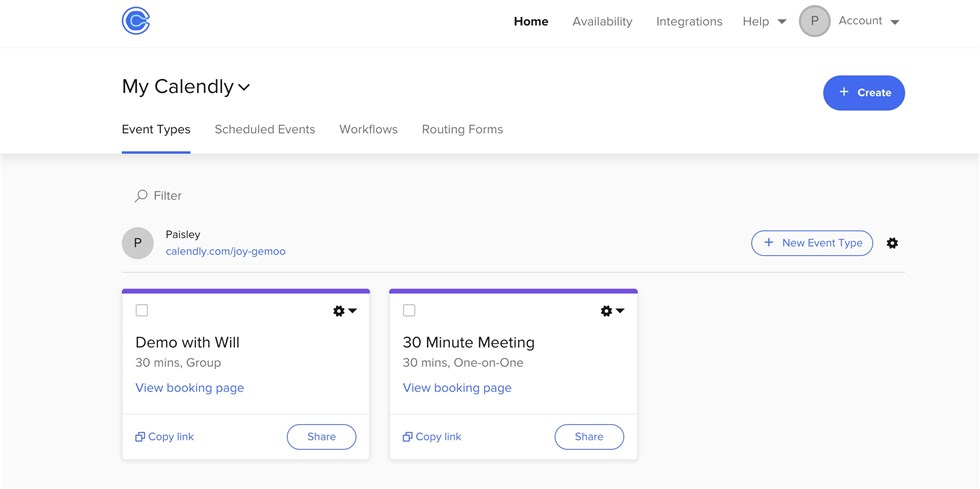Switch to Scheduled Events tab
This screenshot has width=980, height=489.
(265, 129)
